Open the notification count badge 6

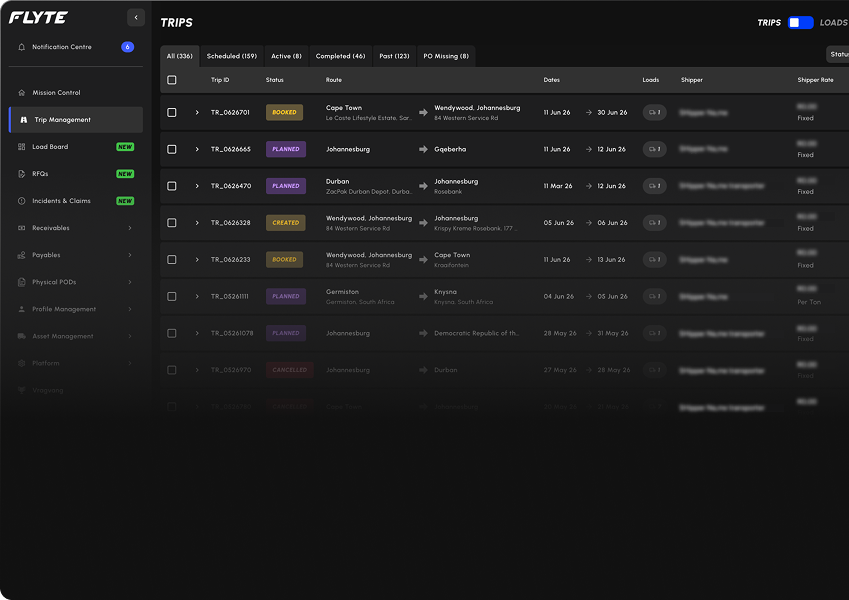(x=127, y=47)
